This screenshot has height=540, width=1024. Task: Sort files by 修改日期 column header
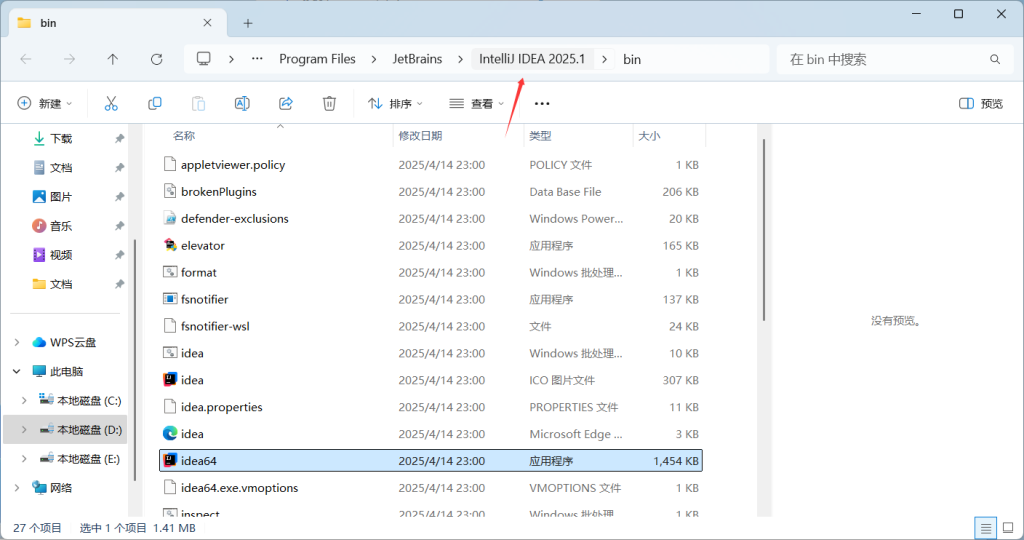coord(420,135)
